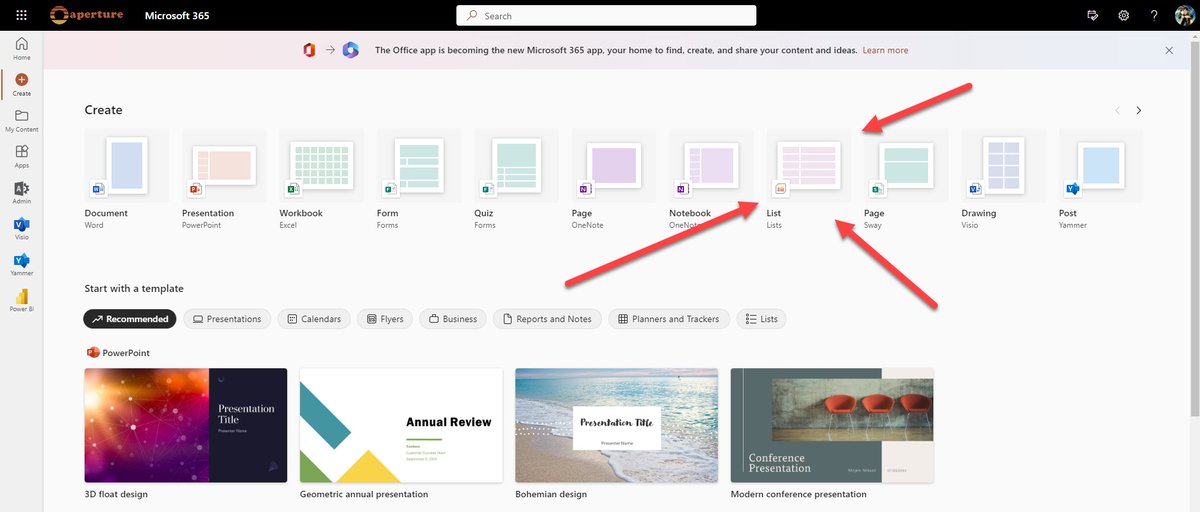Show previous Create options with left chevron

point(1117,110)
